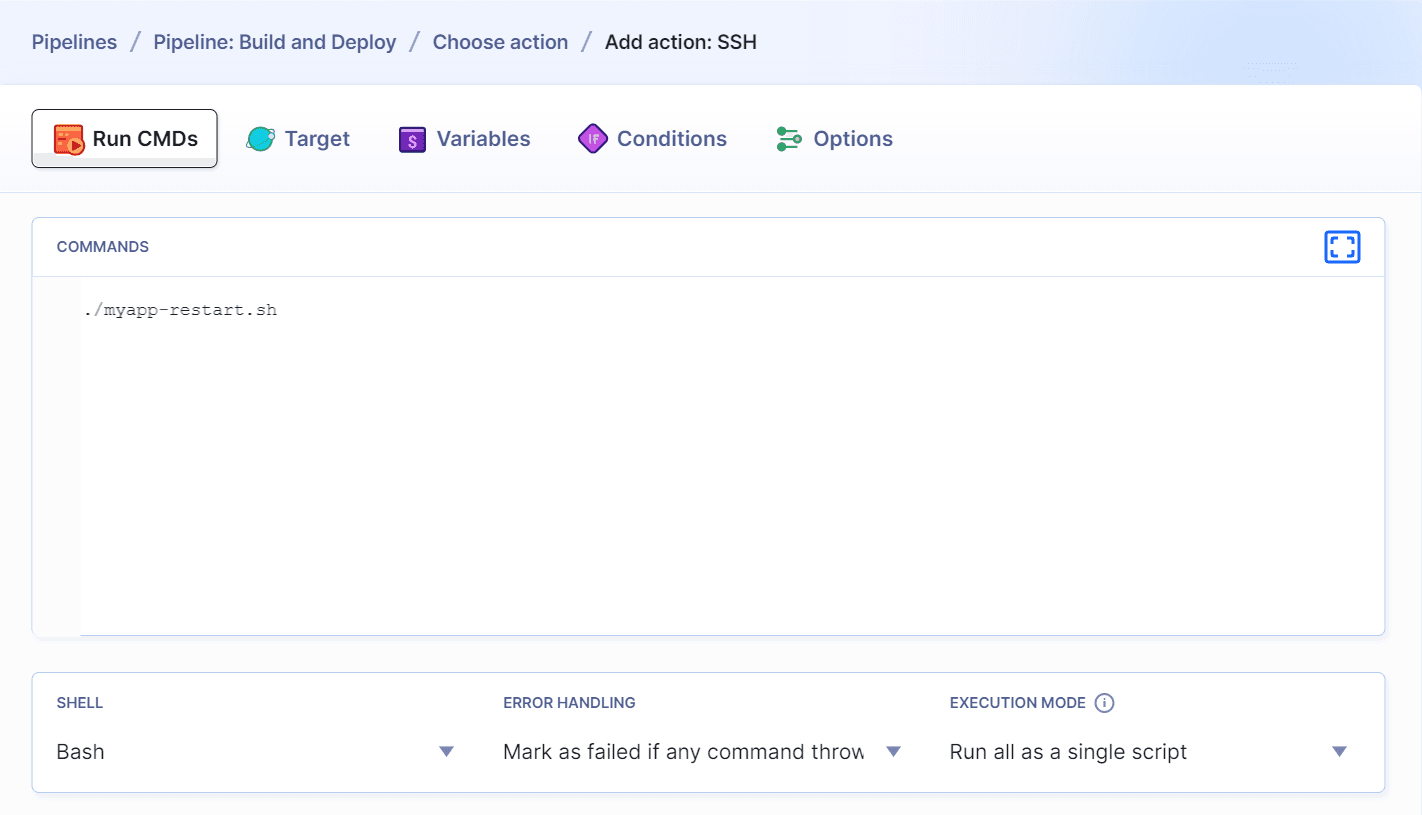Click the Options sliders icon

tap(788, 138)
